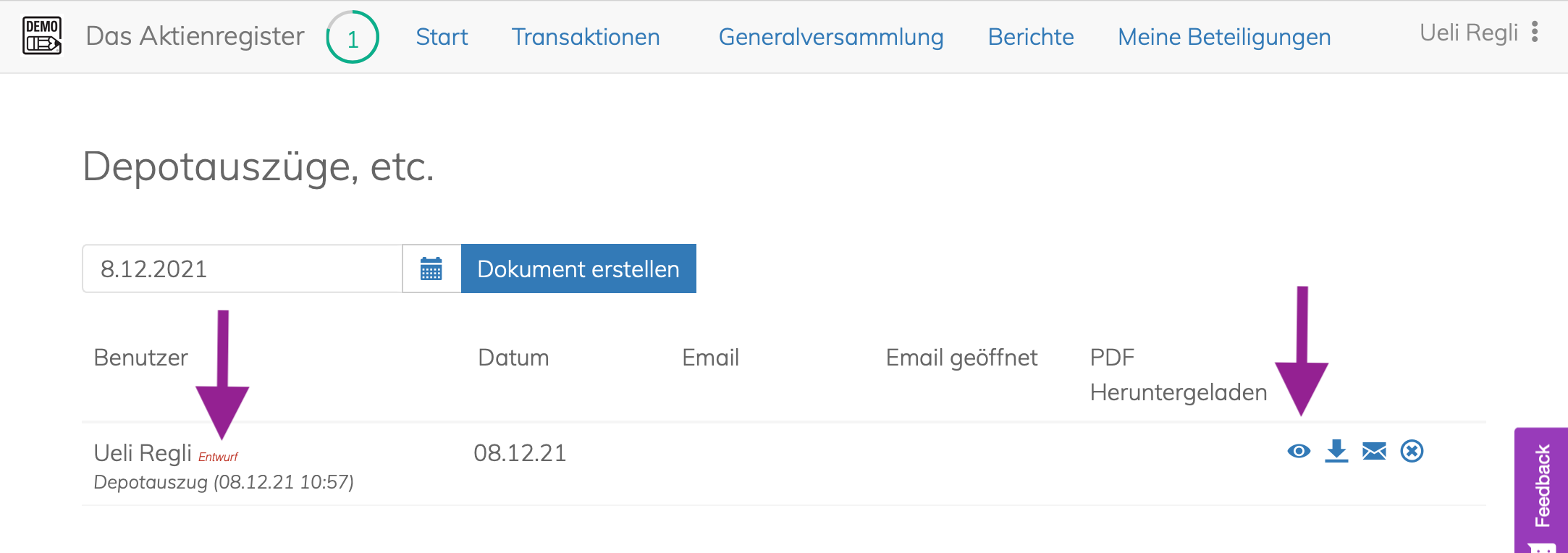Open Meine Beteiligungen page
The image size is (1568, 553).
click(1224, 37)
